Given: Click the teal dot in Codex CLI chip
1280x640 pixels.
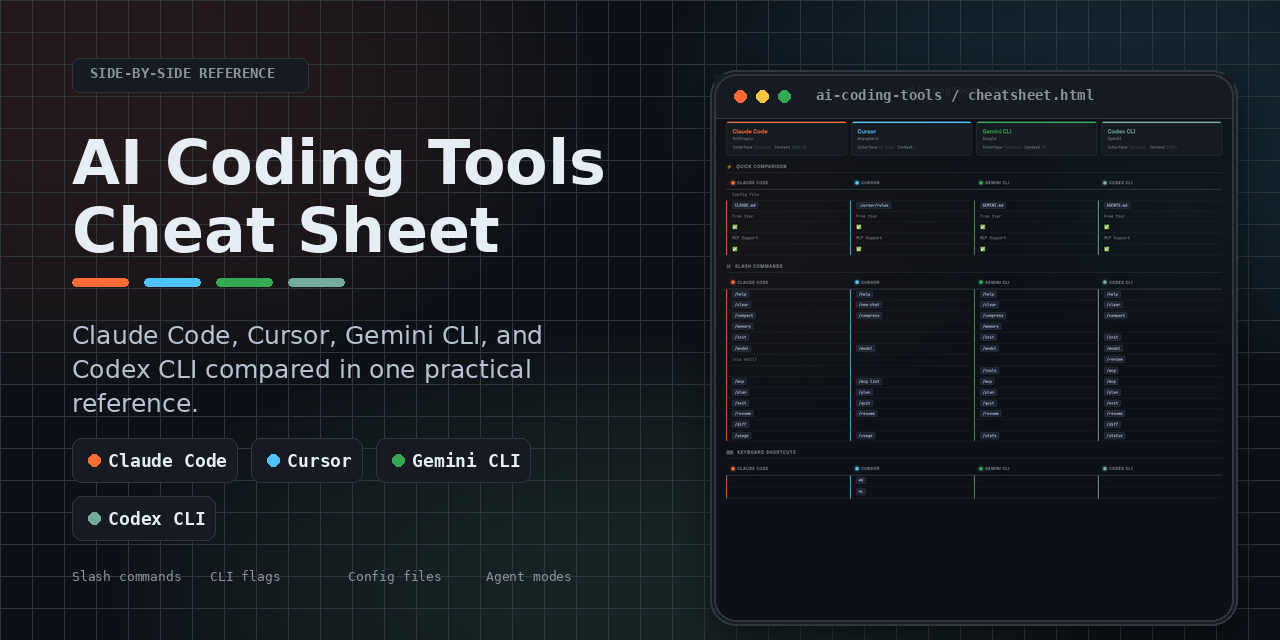Looking at the screenshot, I should click(94, 519).
